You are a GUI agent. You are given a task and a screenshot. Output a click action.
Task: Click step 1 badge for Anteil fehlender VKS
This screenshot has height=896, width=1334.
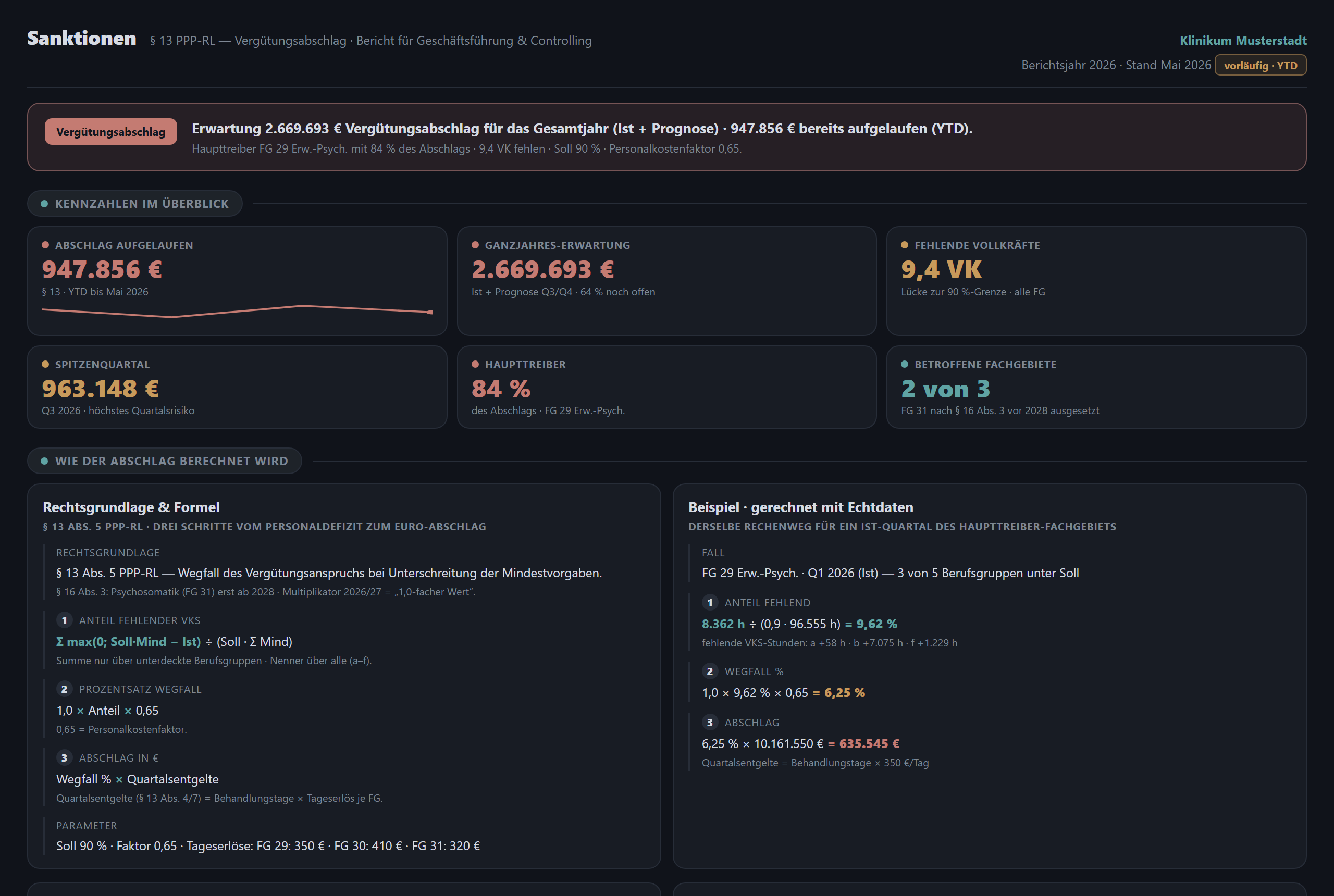pyautogui.click(x=64, y=620)
